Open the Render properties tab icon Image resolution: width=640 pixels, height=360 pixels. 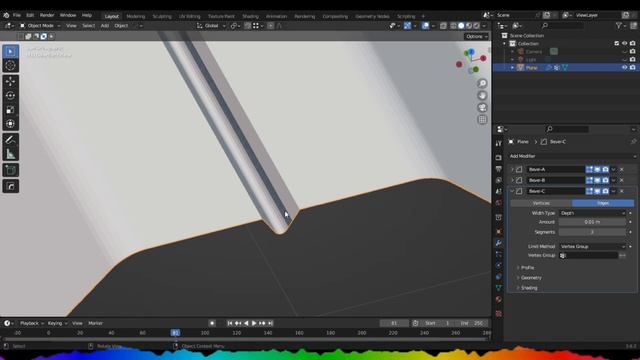(x=498, y=158)
